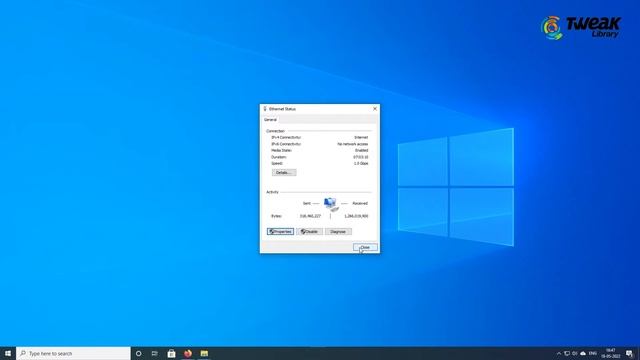Open File Explorer from the taskbar
Viewport: 640px width, 360px height.
(x=204, y=353)
